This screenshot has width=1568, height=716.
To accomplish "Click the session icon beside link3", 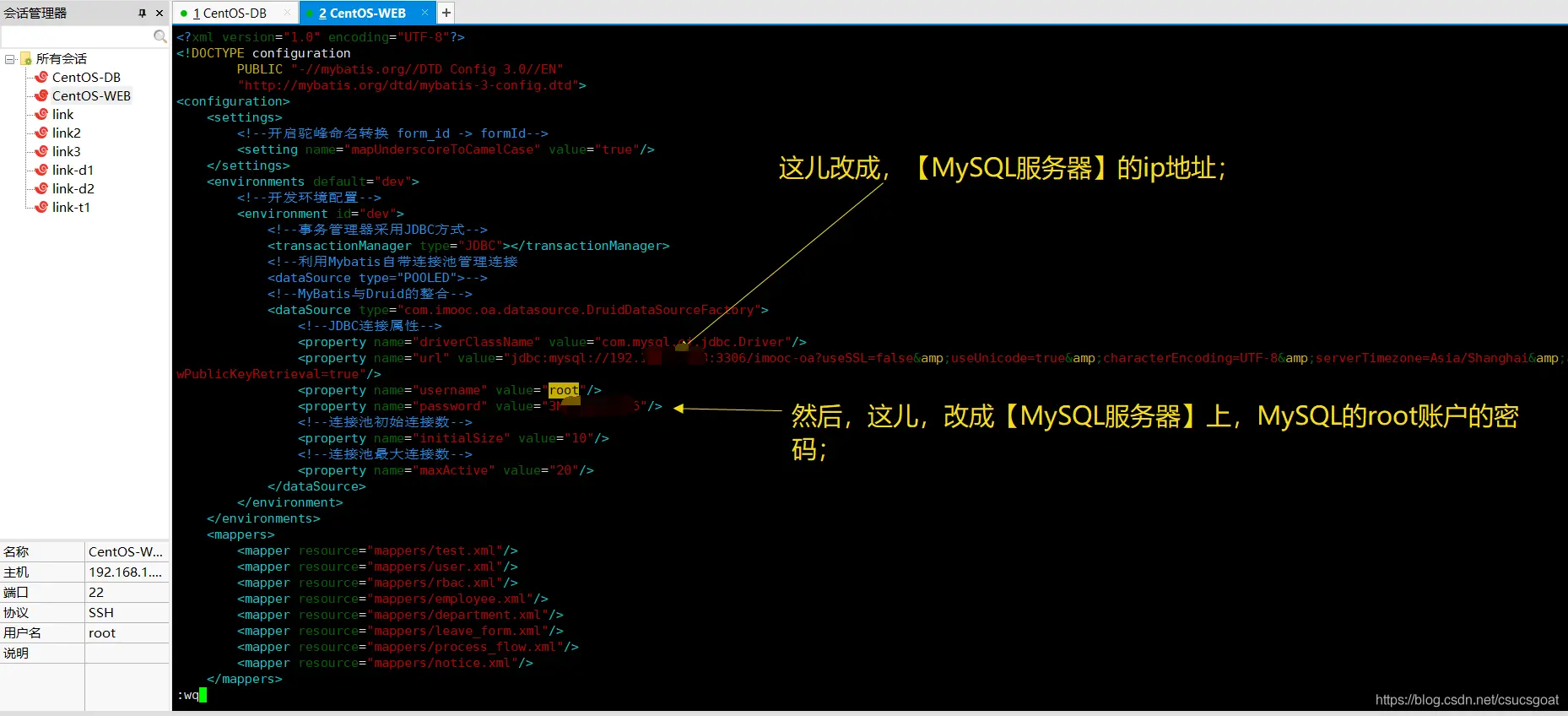I will [x=41, y=151].
